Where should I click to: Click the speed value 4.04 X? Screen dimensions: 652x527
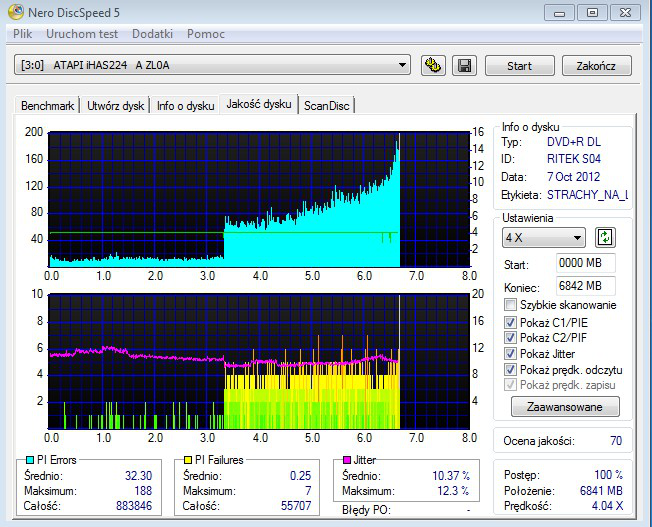[x=608, y=506]
